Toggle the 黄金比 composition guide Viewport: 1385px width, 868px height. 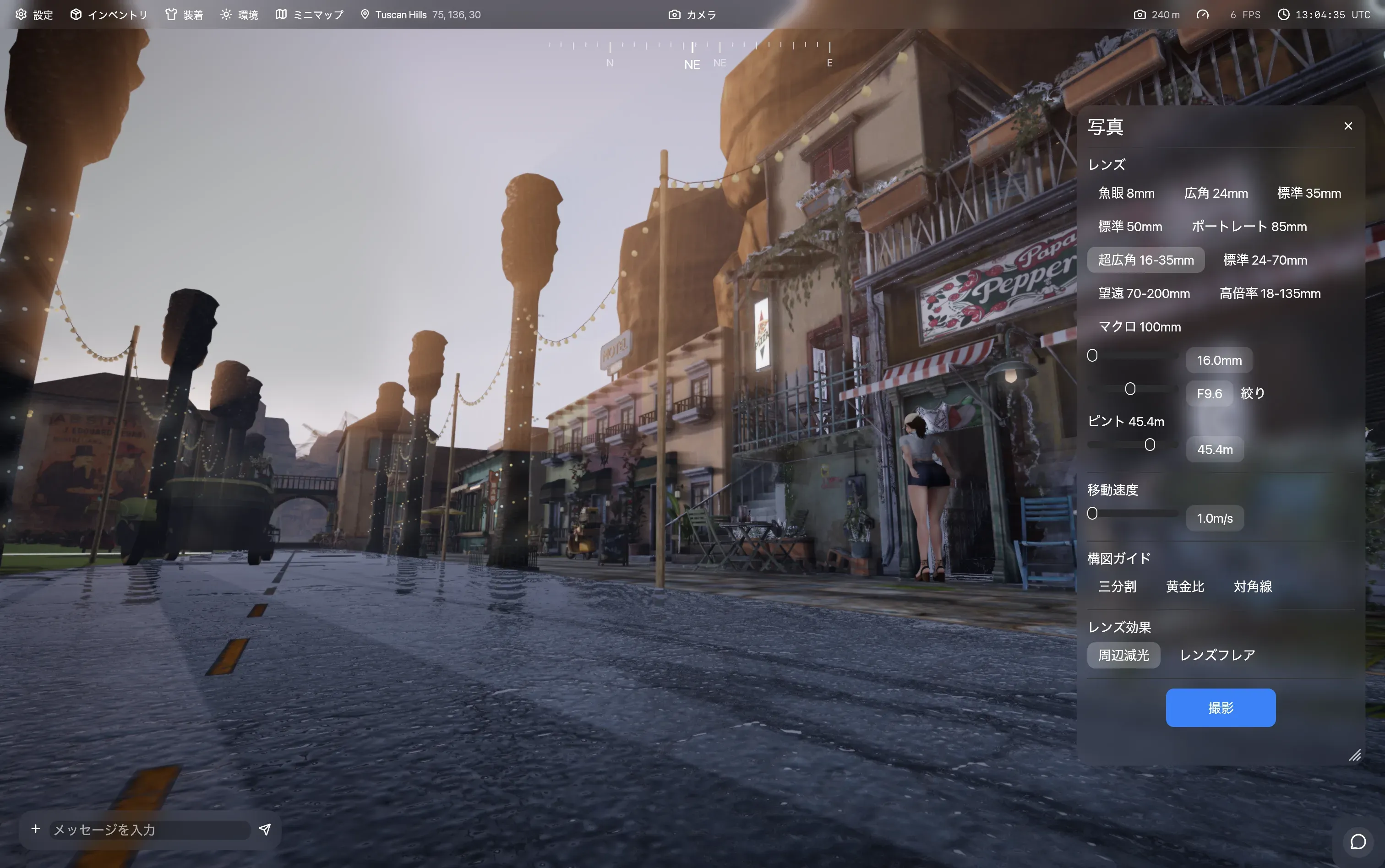coord(1184,586)
